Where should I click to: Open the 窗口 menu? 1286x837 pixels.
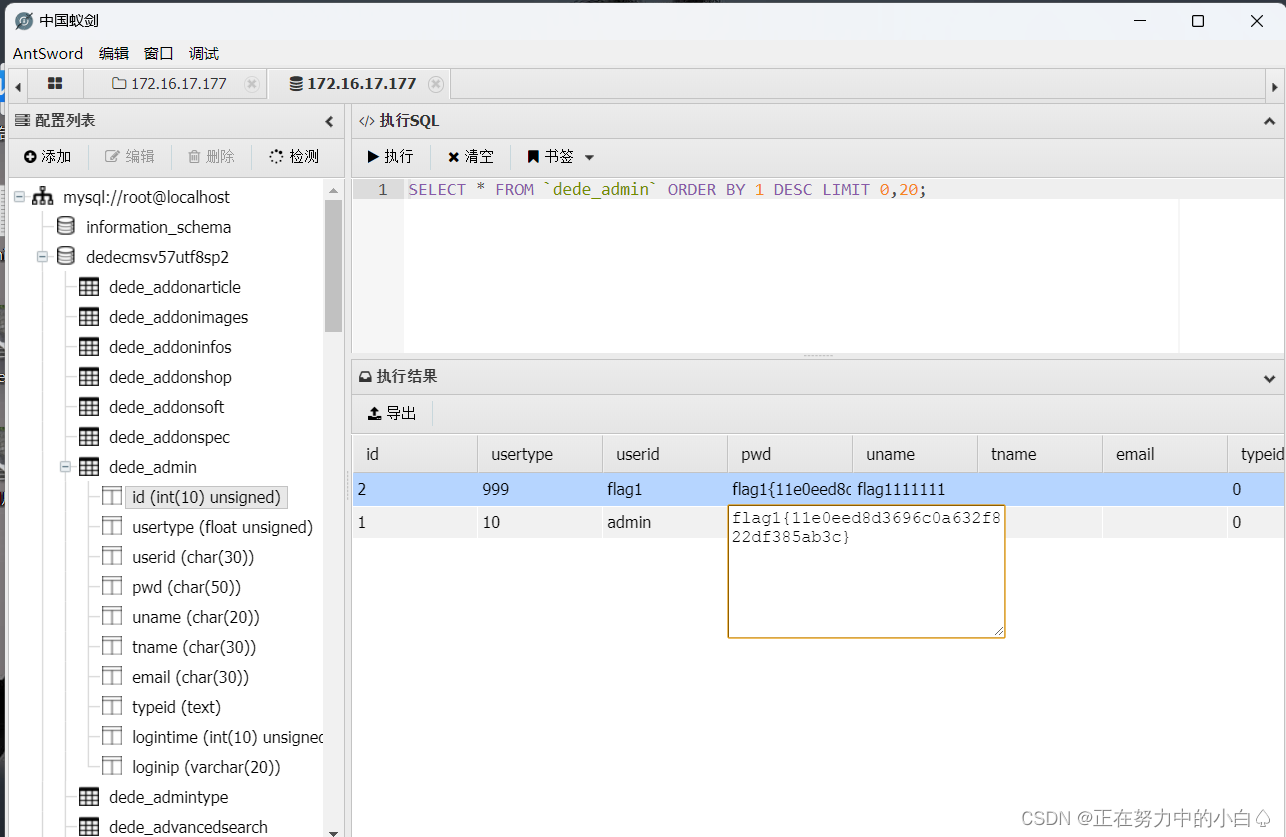(159, 53)
